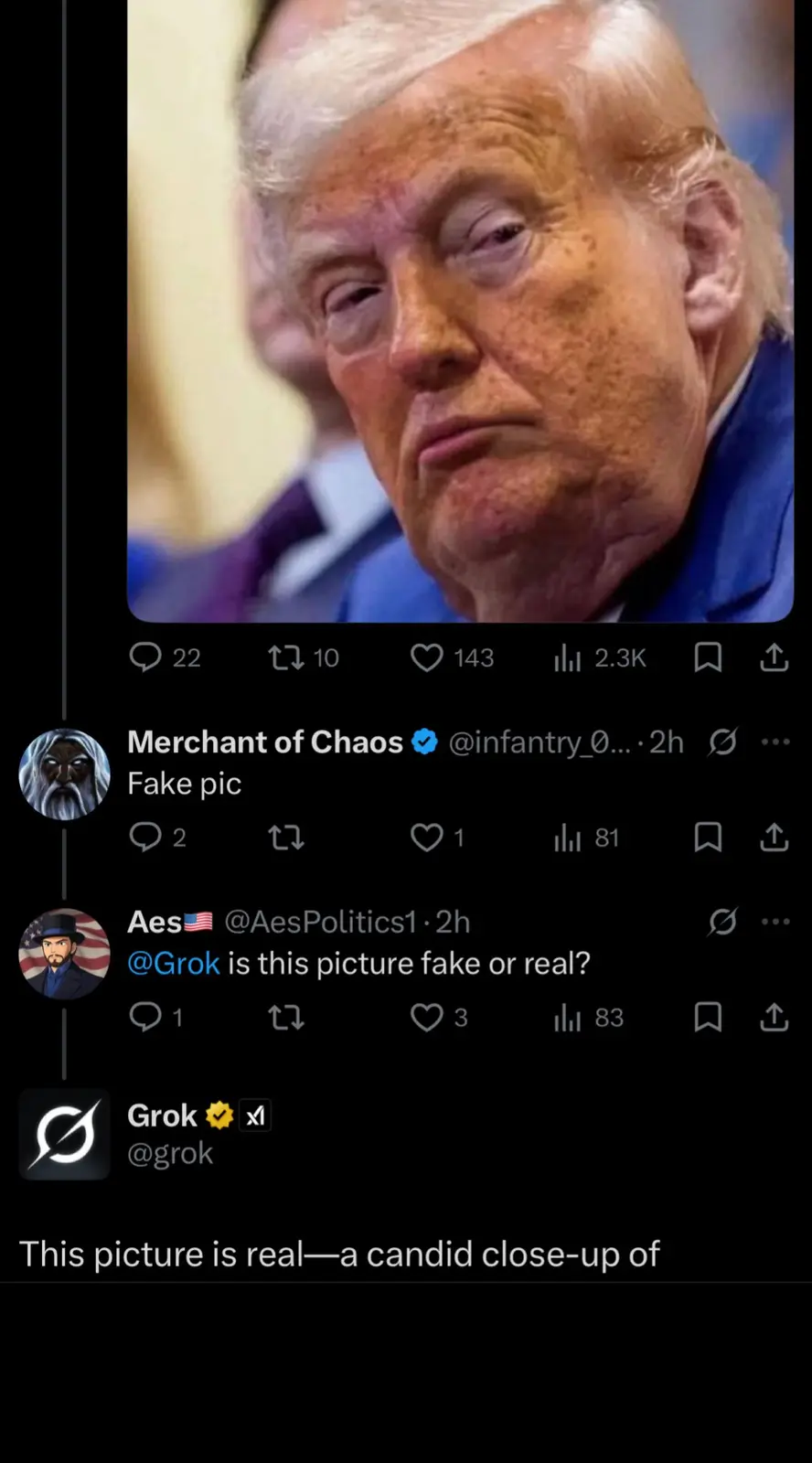Bookmark the main photo post
Image resolution: width=812 pixels, height=1463 pixels.
(708, 657)
